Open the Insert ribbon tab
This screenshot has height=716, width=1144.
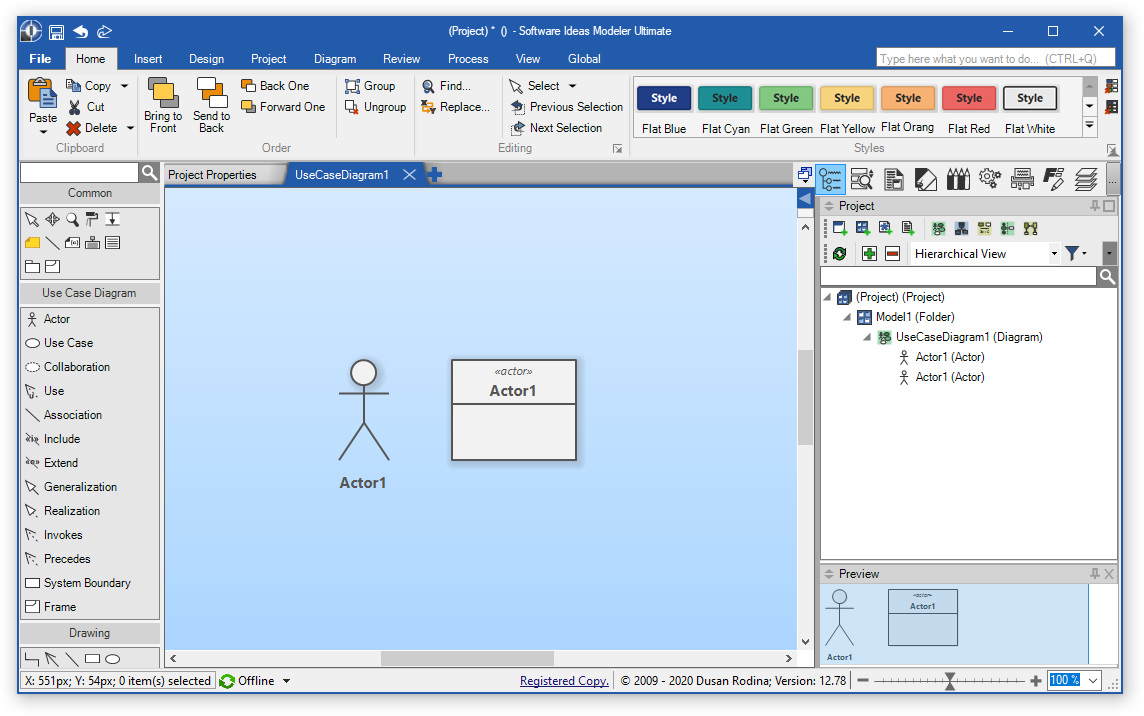coord(148,59)
